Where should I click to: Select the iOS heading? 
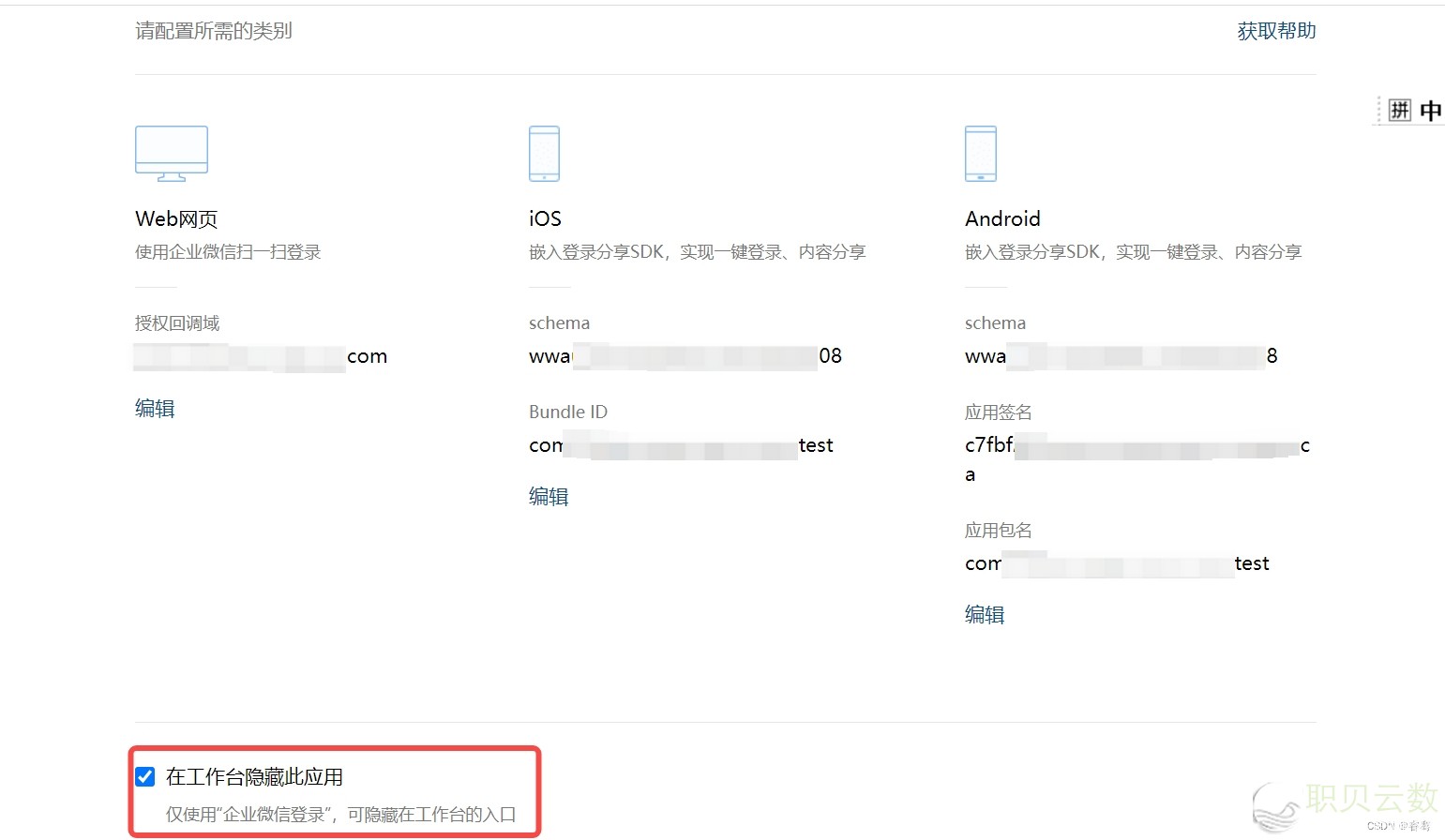tap(545, 218)
